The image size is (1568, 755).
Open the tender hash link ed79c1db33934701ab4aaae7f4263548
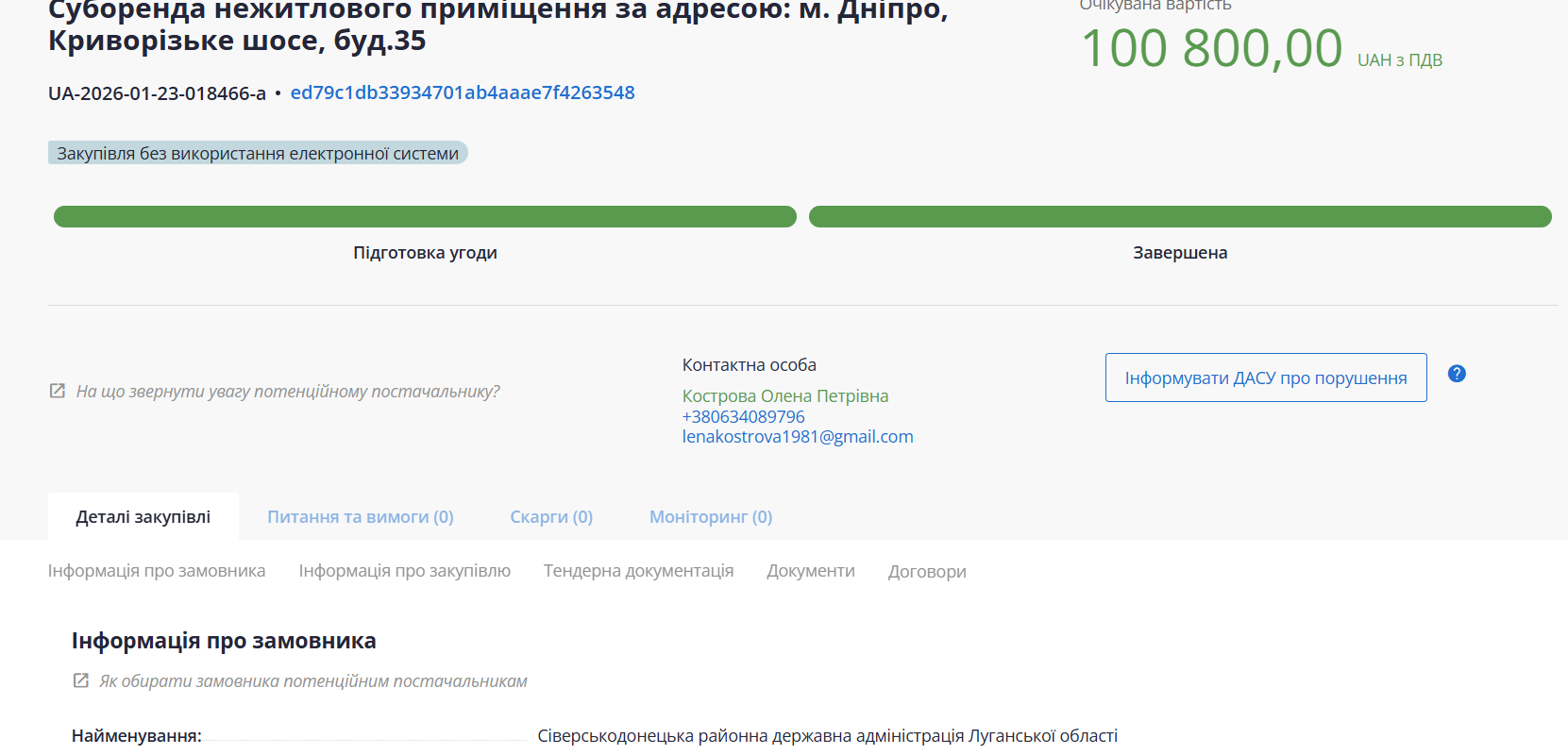coord(463,92)
